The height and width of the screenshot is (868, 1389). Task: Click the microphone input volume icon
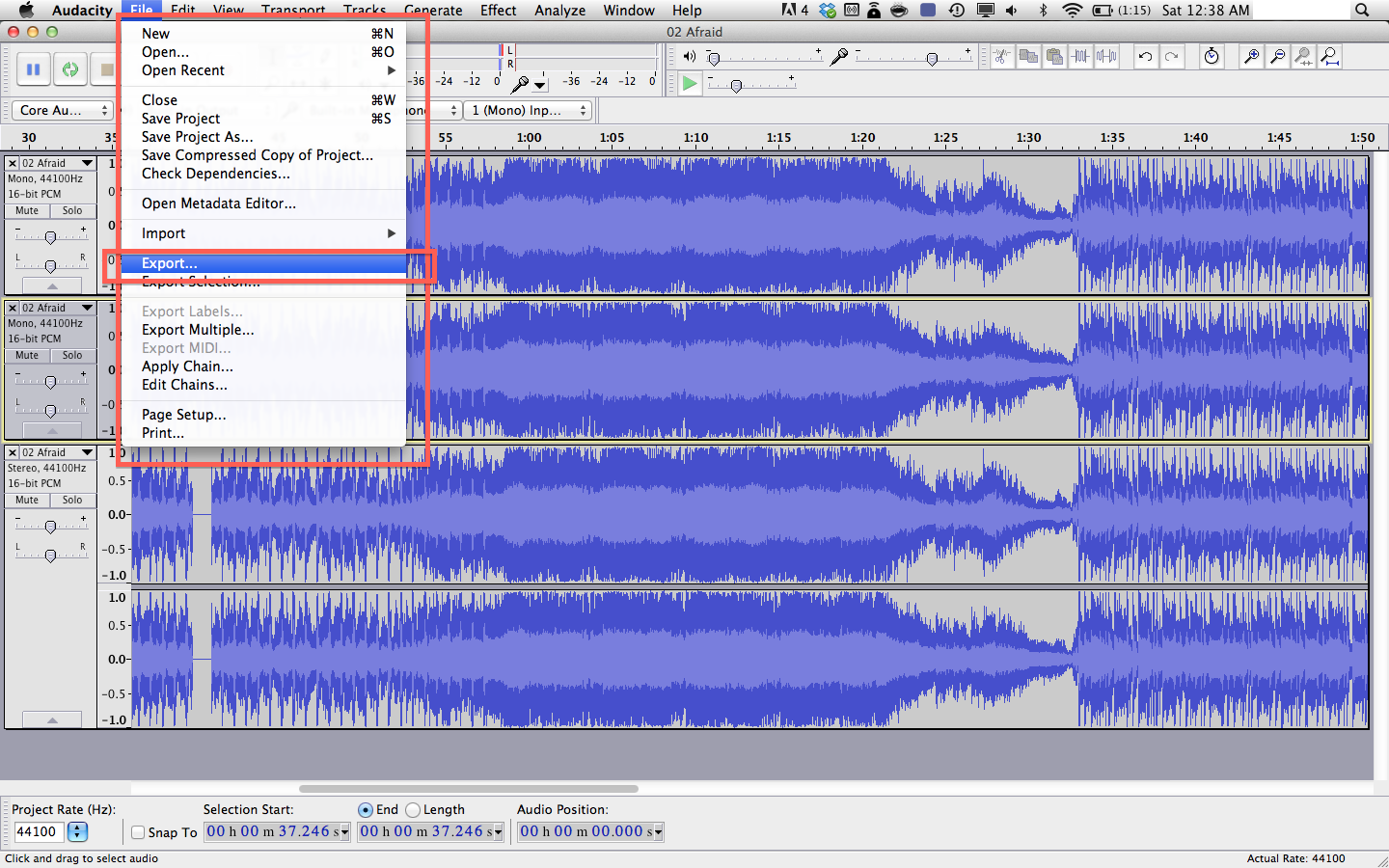coord(839,57)
